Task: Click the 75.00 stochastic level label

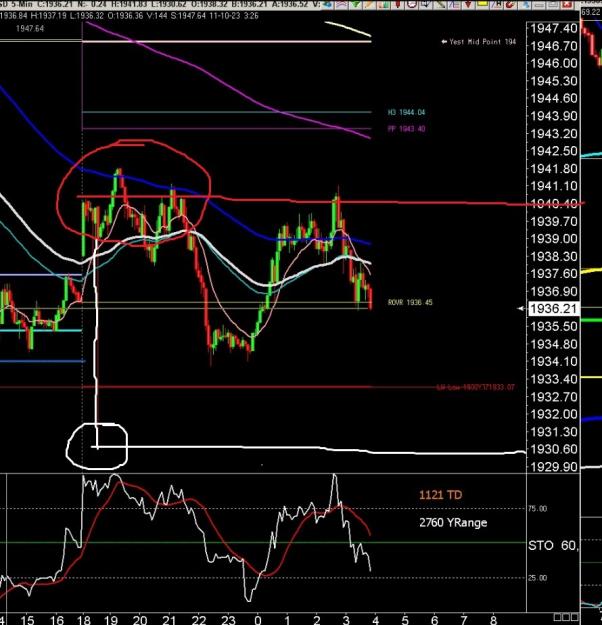Action: pyautogui.click(x=537, y=509)
